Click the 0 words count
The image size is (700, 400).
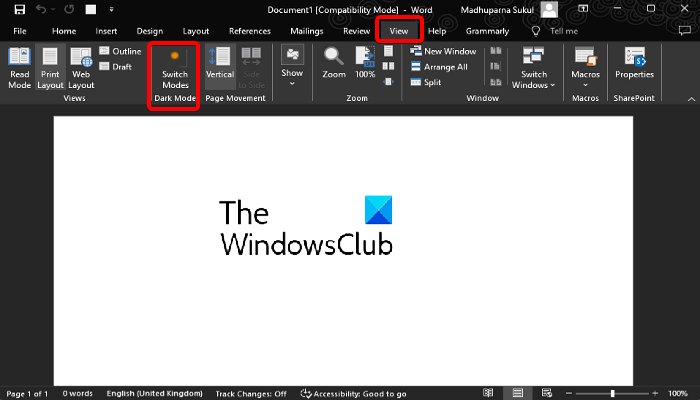[x=77, y=393]
